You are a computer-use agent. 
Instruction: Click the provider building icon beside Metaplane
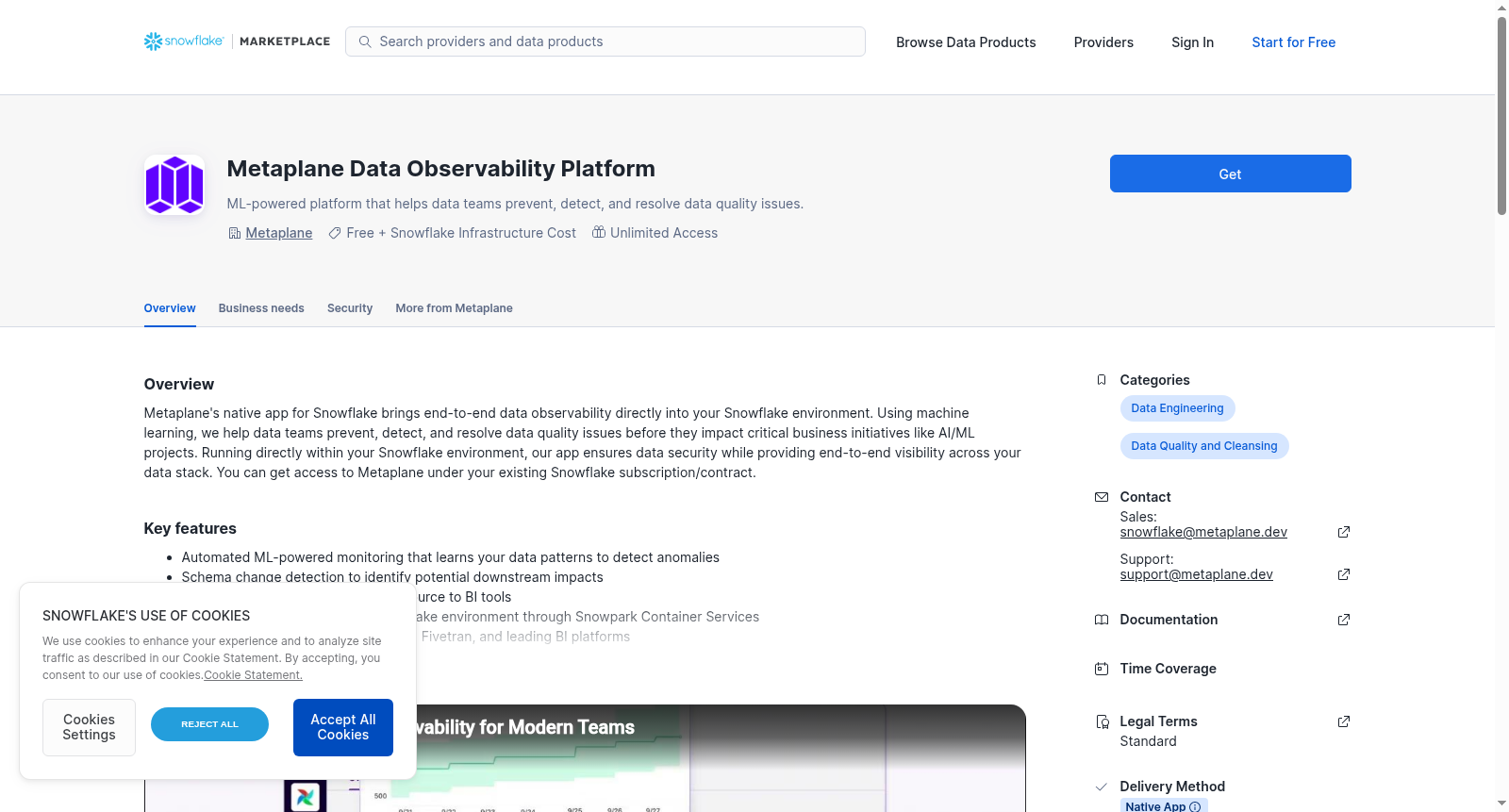tap(235, 233)
